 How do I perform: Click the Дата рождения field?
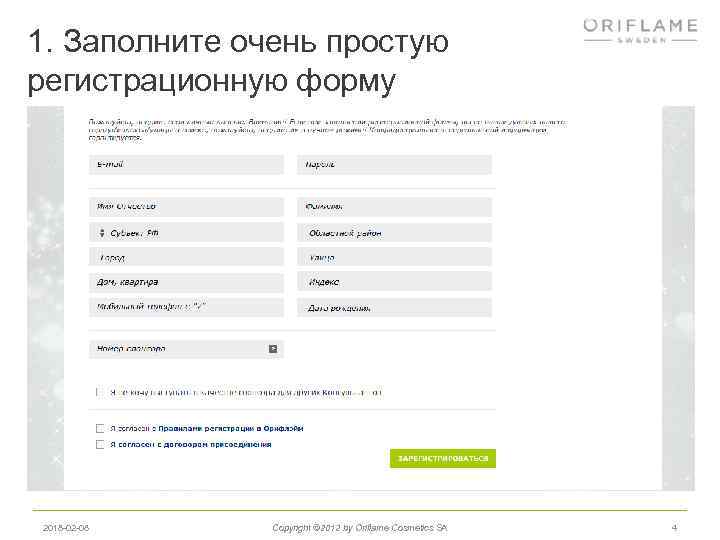394,307
